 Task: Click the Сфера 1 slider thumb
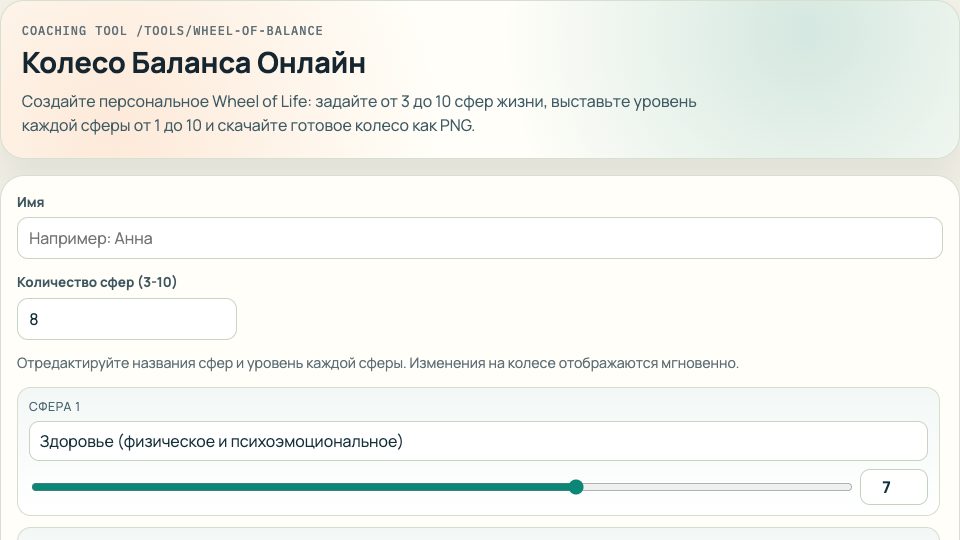tap(576, 487)
